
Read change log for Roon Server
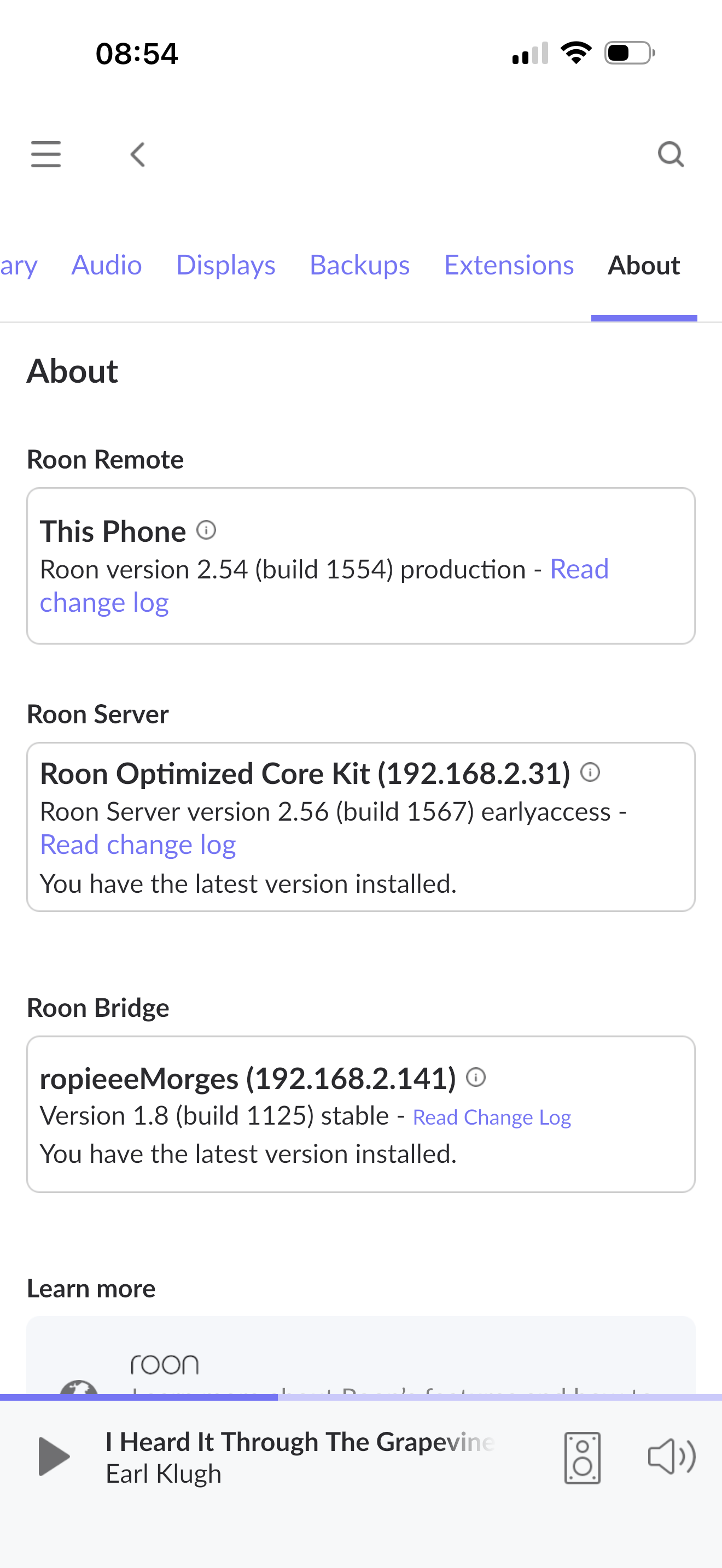pyautogui.click(x=138, y=845)
